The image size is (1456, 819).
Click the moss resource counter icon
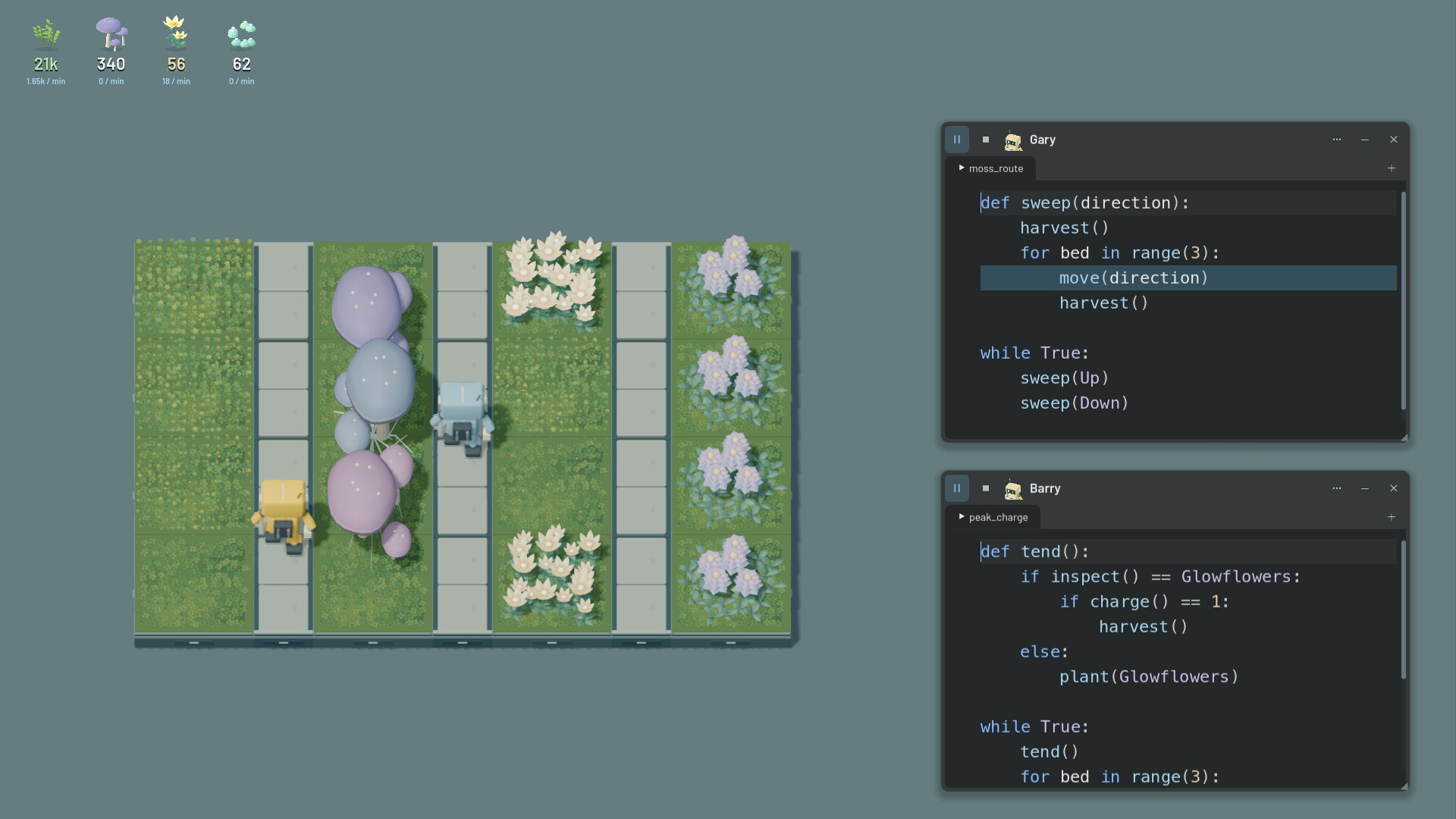click(46, 34)
